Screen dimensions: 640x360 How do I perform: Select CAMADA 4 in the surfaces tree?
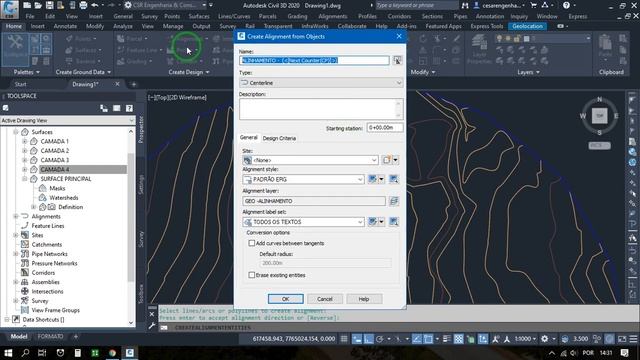55,169
